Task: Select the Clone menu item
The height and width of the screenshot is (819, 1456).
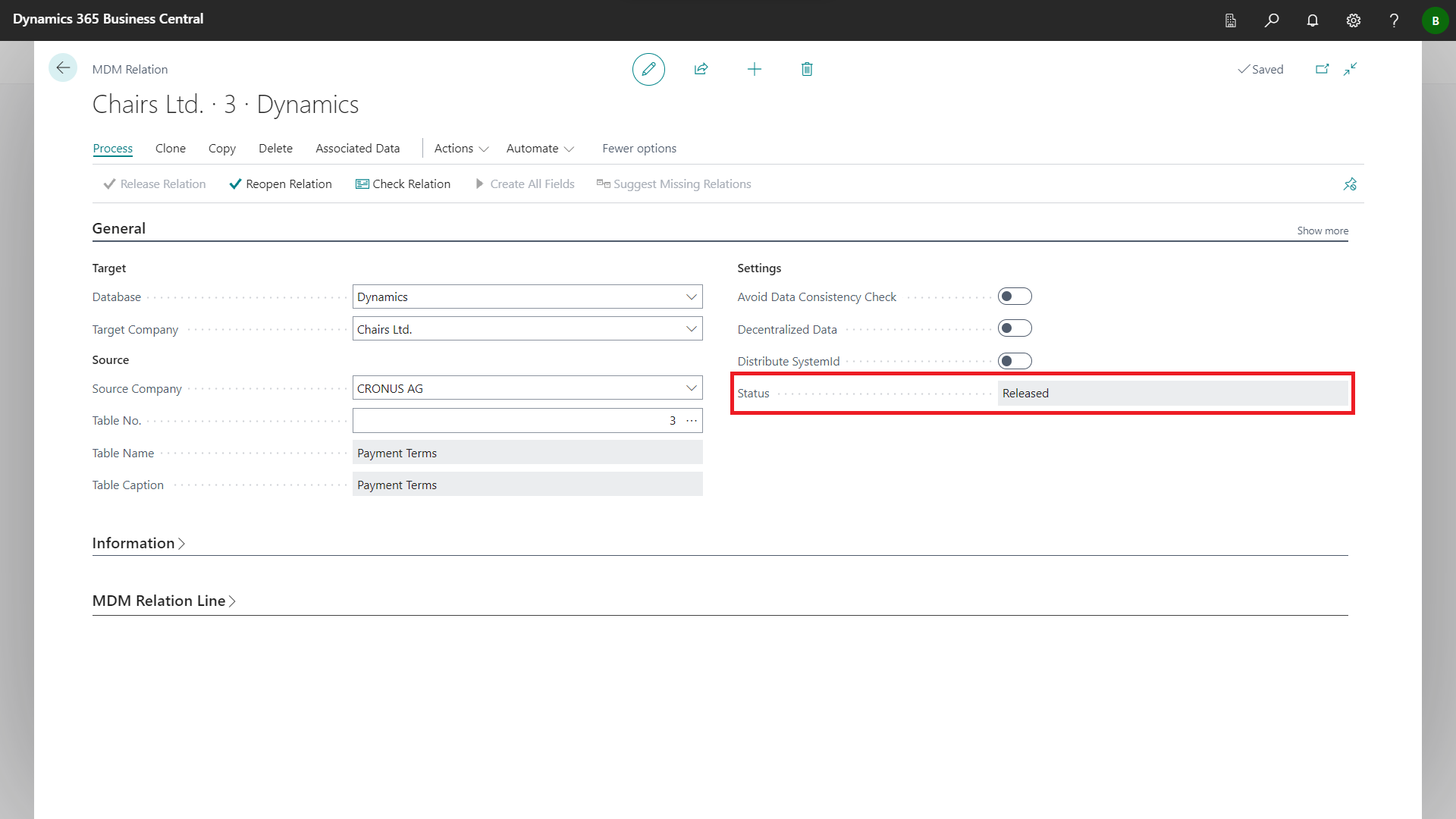Action: [171, 149]
